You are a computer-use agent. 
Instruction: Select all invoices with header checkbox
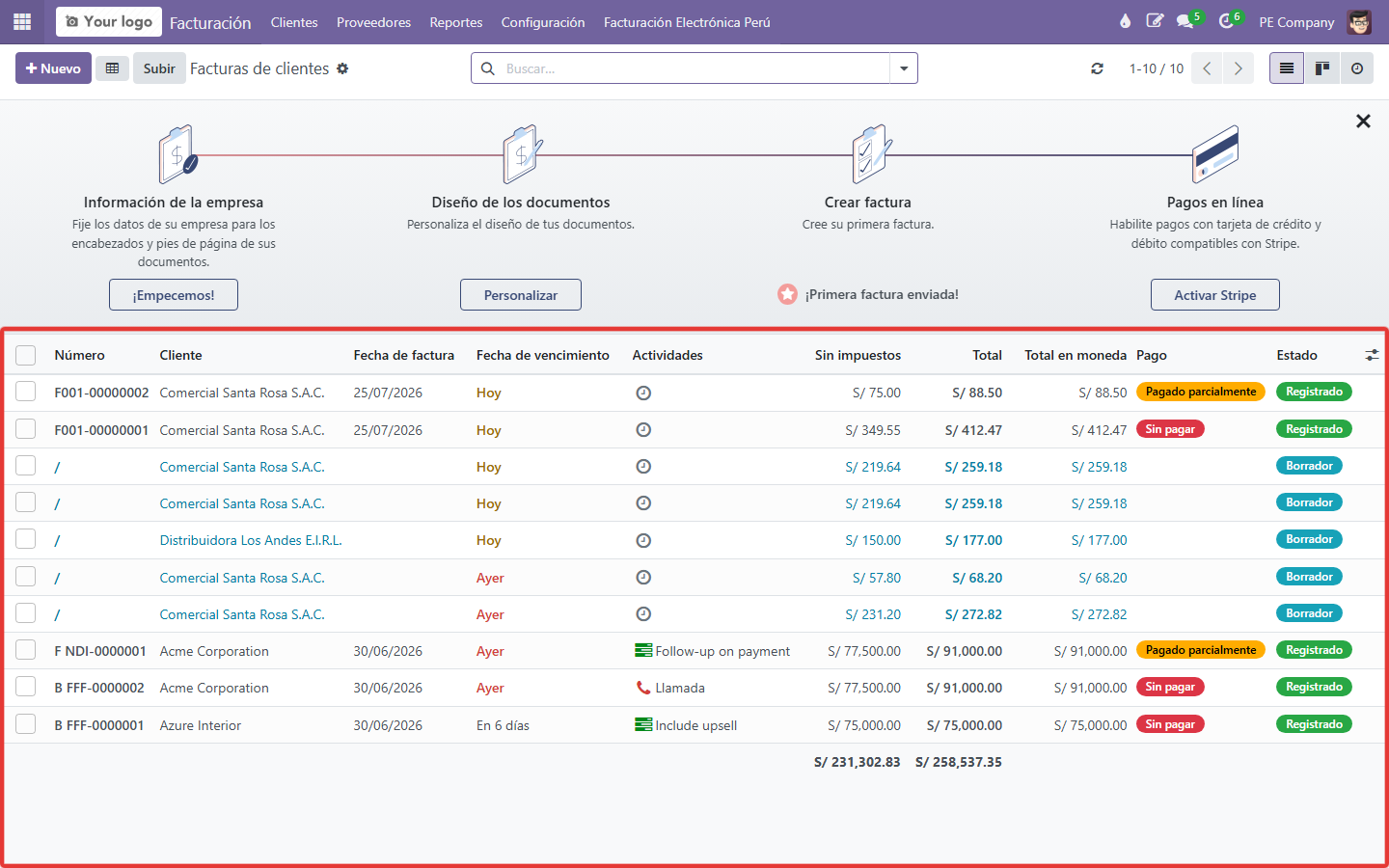point(26,355)
